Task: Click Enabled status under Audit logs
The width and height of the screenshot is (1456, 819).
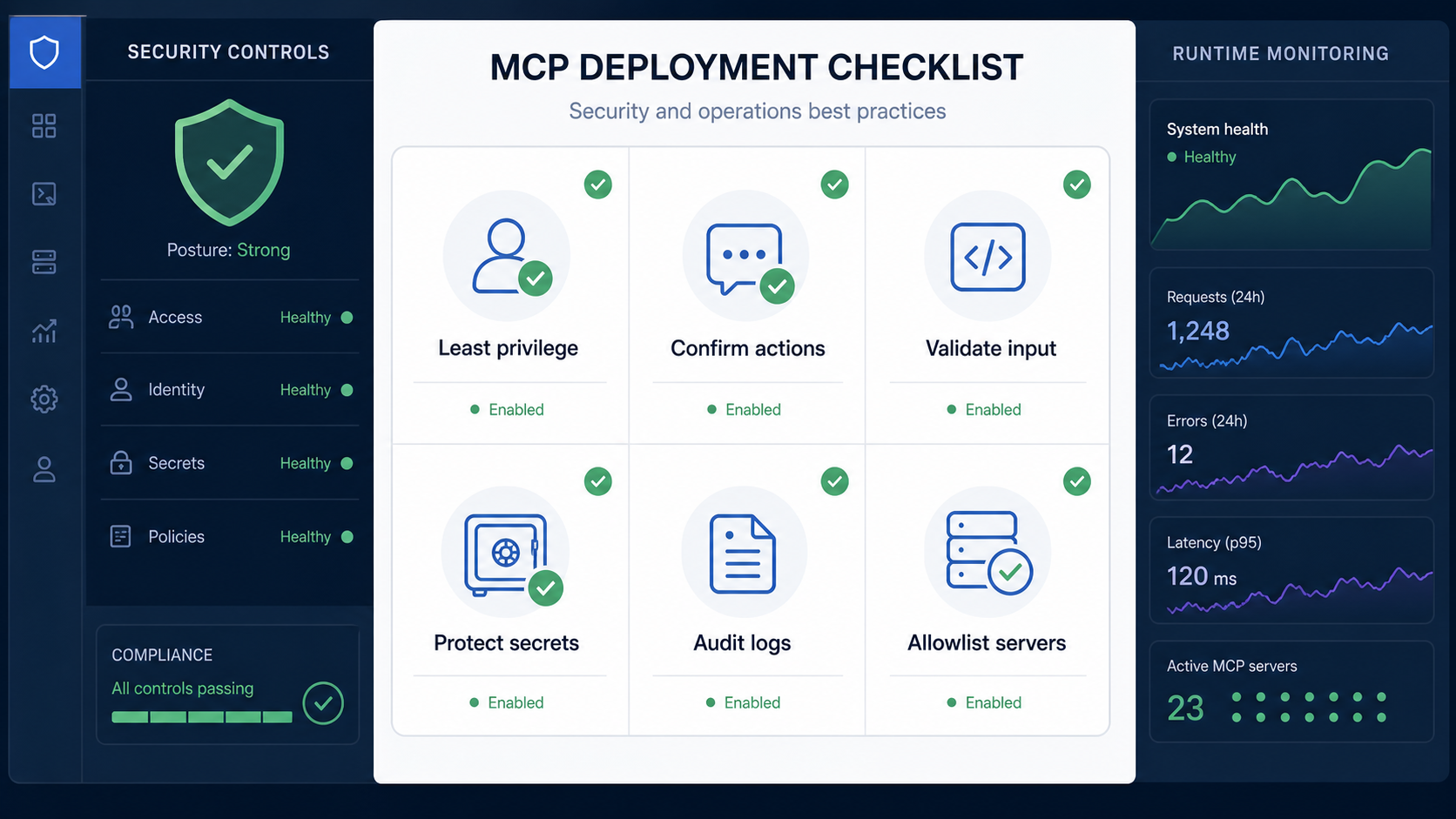Action: pyautogui.click(x=744, y=703)
